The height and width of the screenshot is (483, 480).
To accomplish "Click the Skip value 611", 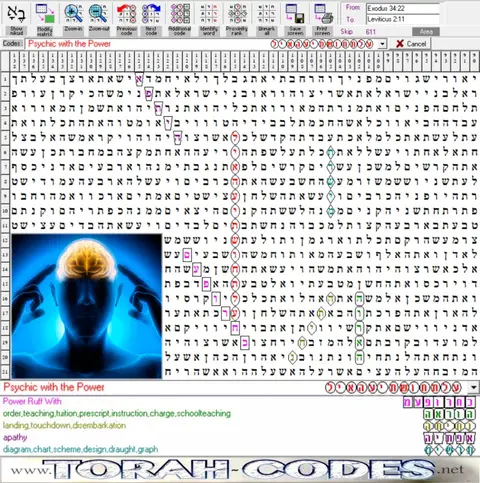I will click(370, 32).
